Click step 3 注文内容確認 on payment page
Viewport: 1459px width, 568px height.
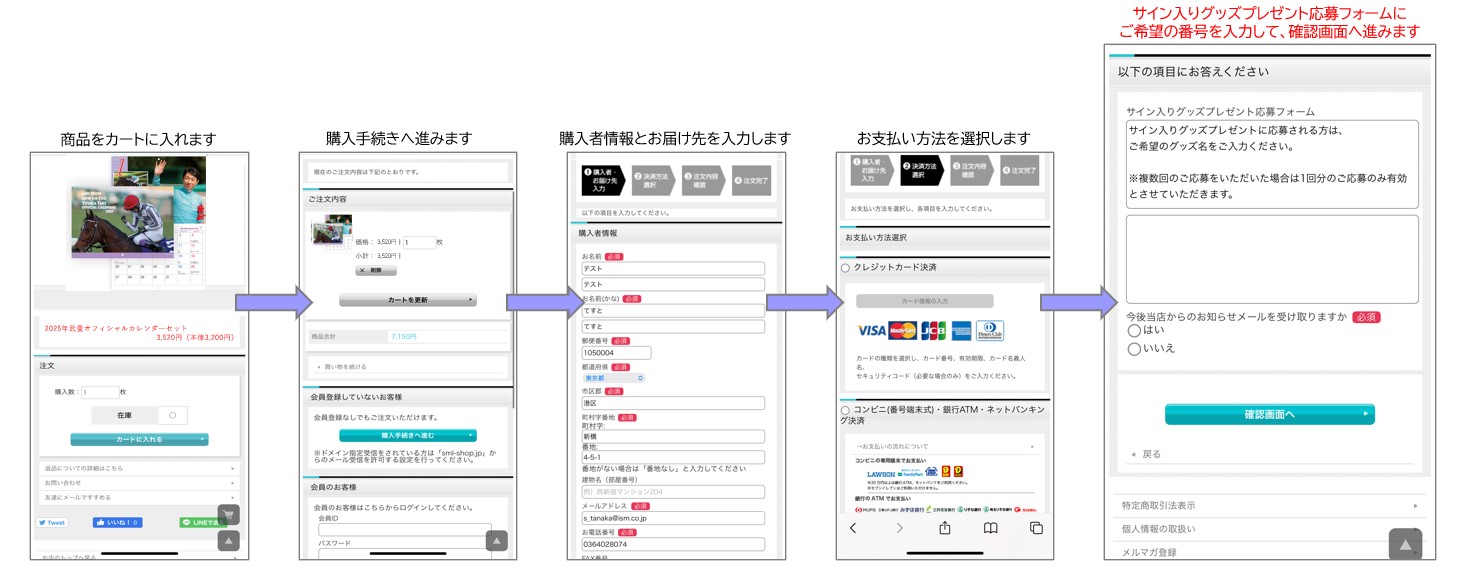click(972, 171)
